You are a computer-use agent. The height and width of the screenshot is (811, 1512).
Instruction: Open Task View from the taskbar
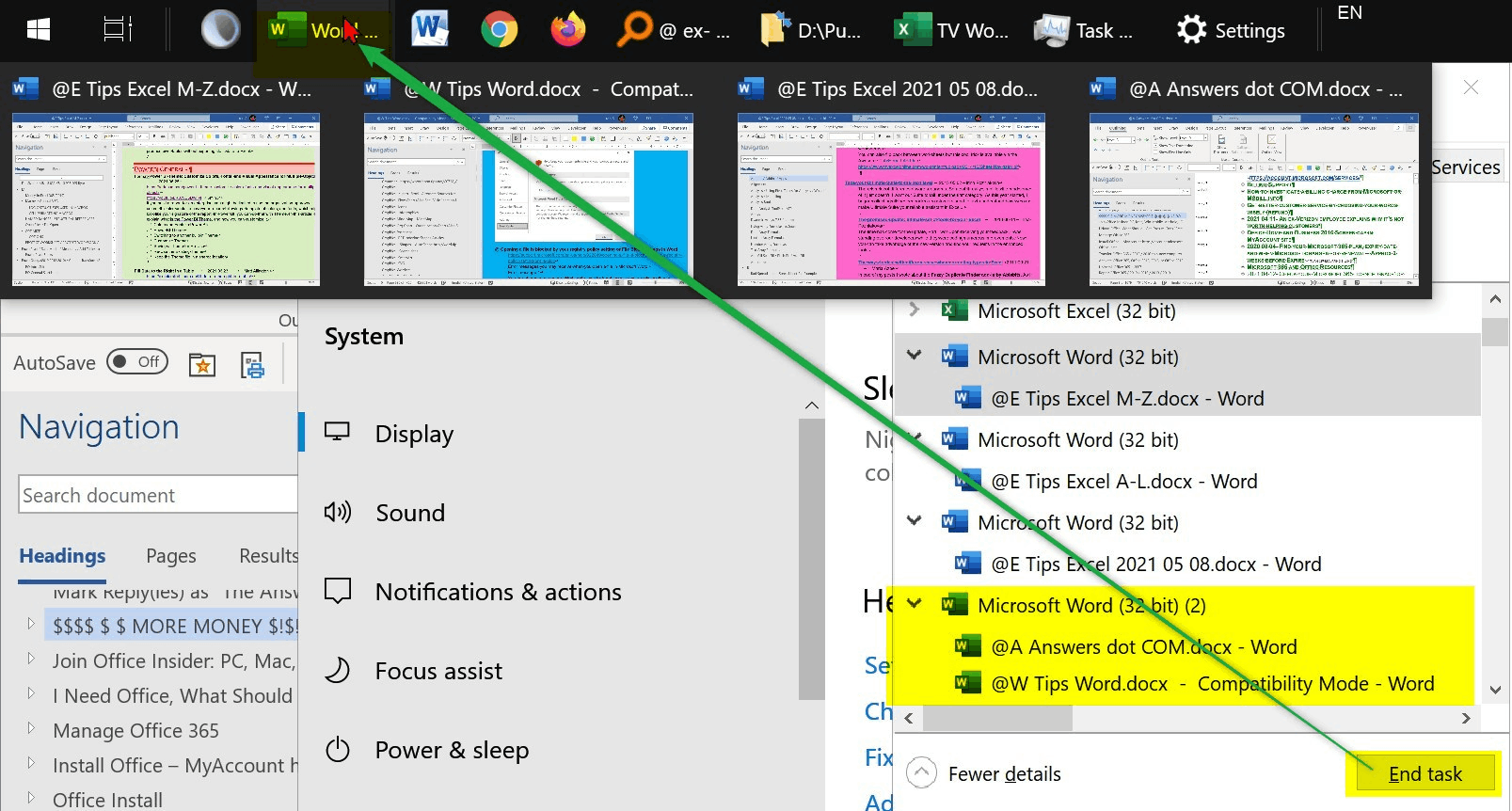pos(117,30)
